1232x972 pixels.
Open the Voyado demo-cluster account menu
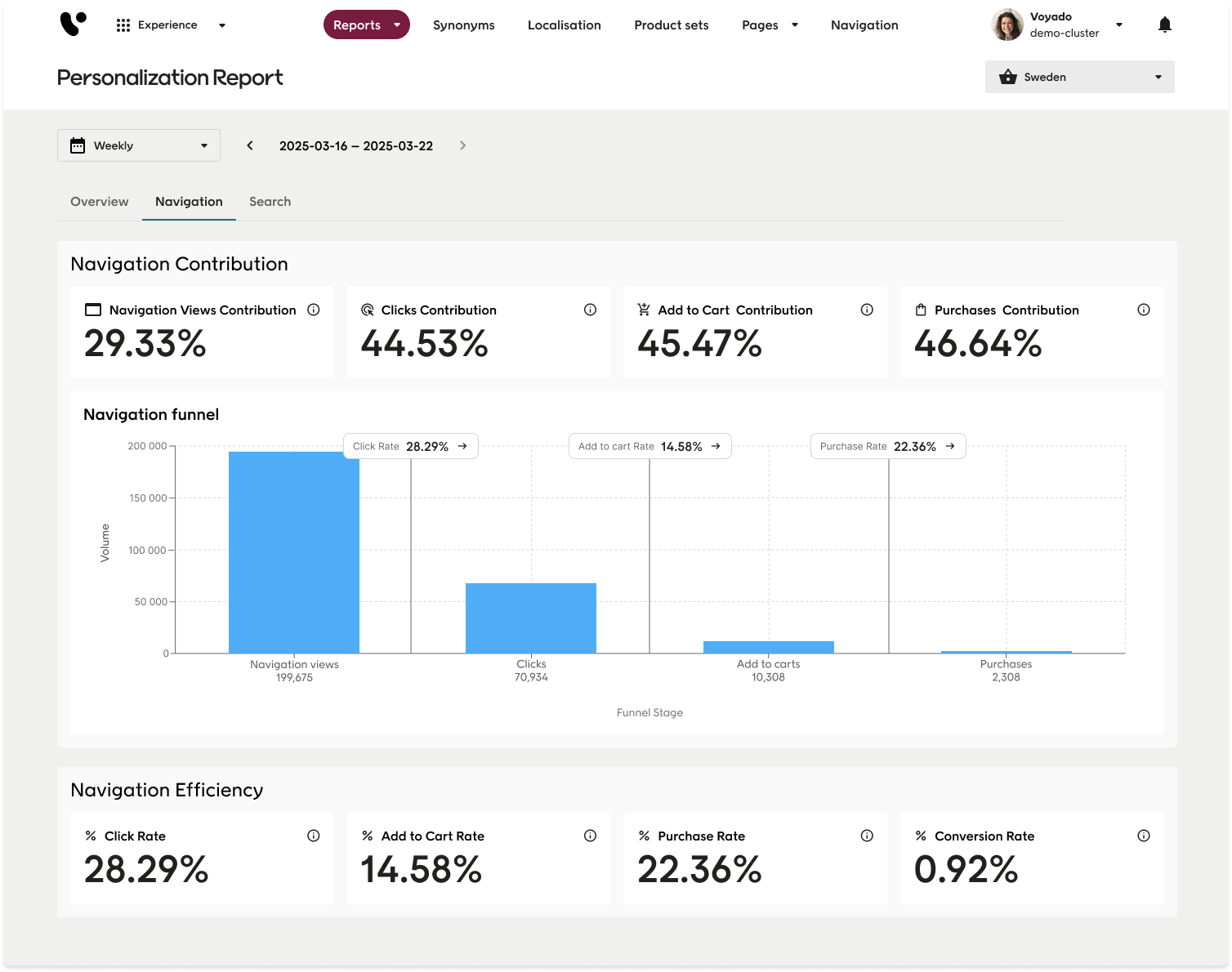click(x=1058, y=25)
